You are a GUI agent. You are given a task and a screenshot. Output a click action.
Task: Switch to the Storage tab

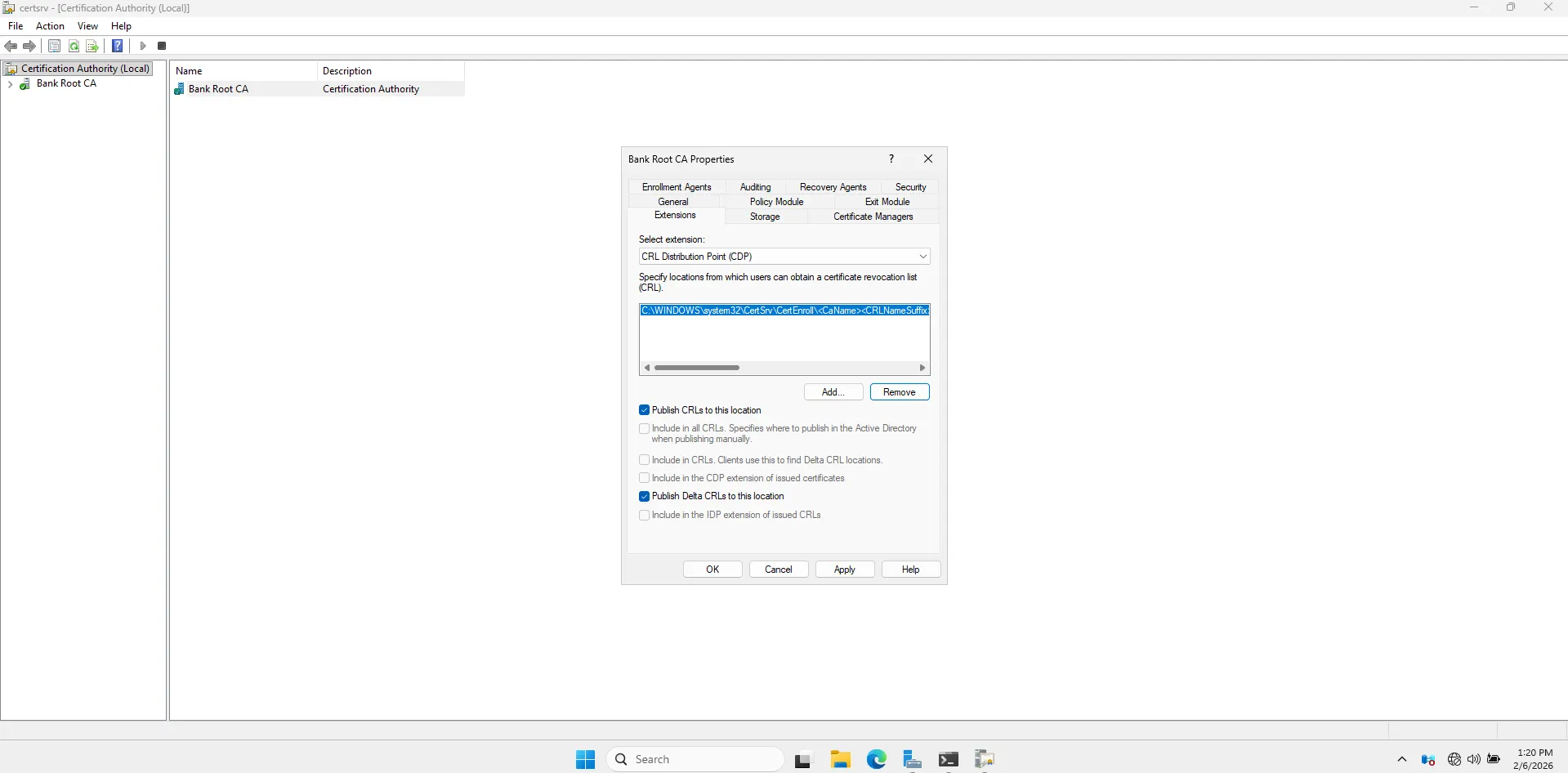pos(765,217)
